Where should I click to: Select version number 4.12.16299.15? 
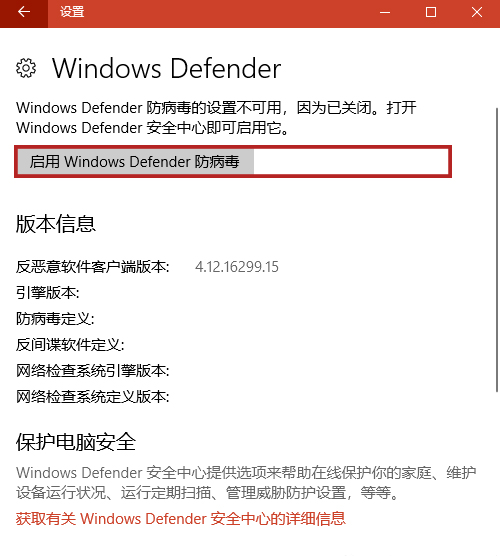[237, 267]
